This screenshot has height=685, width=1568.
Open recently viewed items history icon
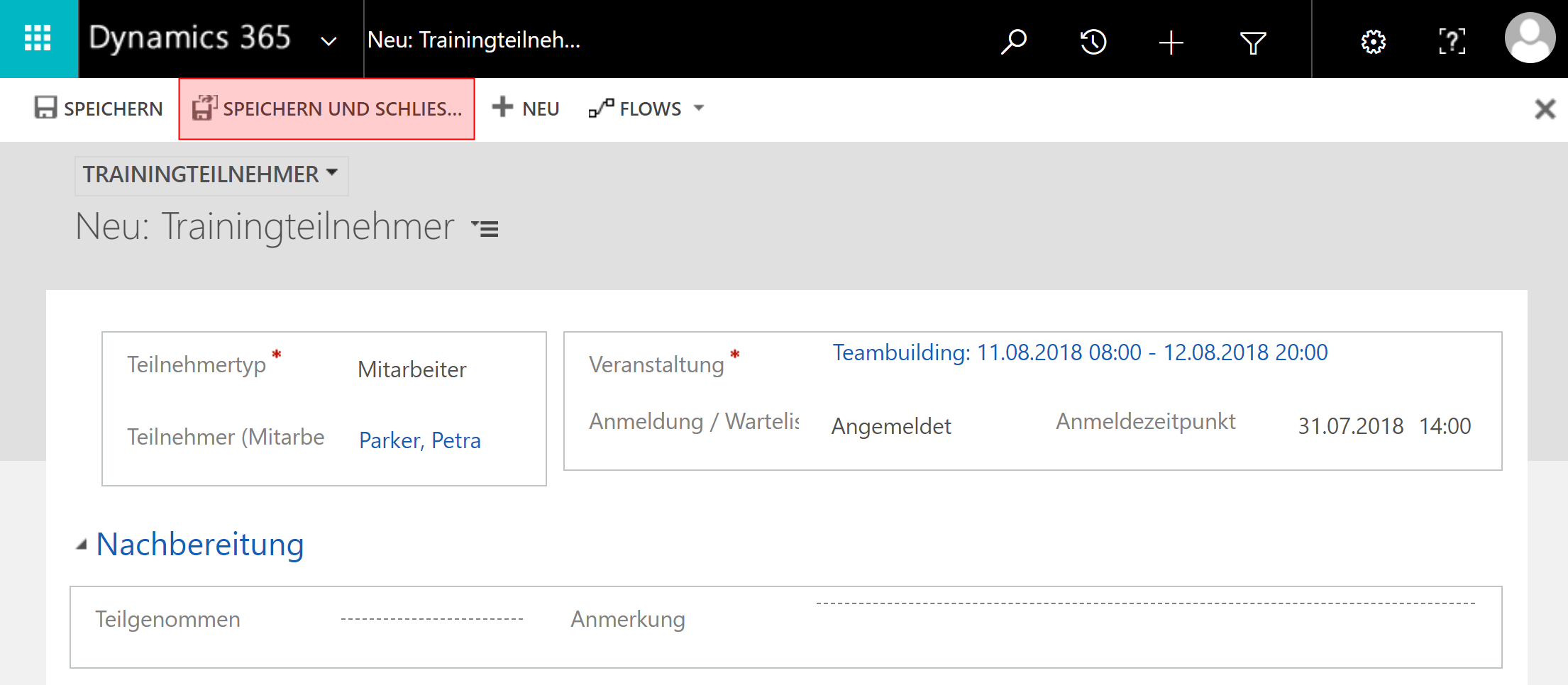(x=1093, y=41)
